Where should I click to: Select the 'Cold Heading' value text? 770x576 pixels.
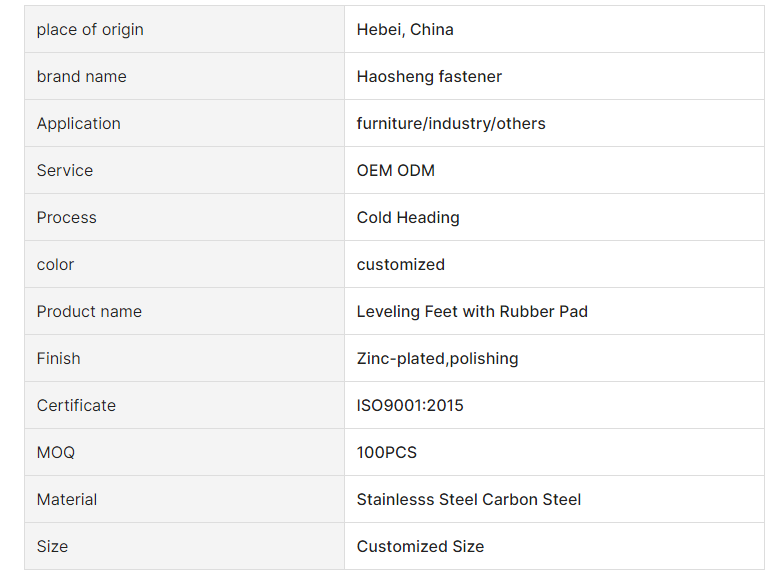click(x=408, y=218)
